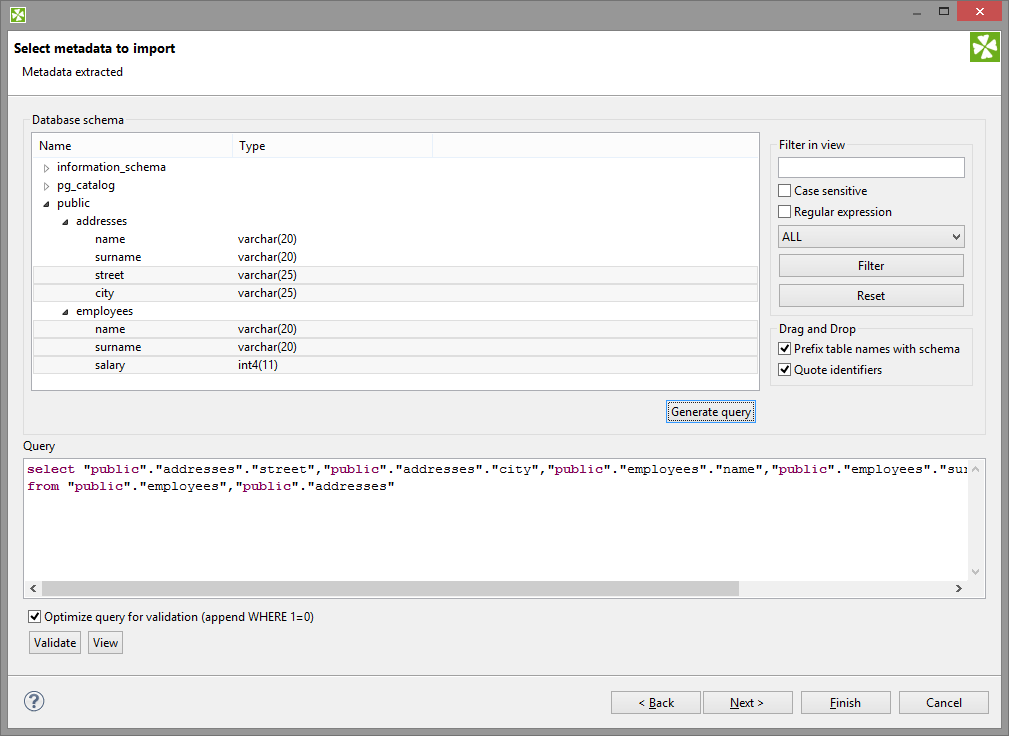Open the ALL filter type dropdown
The width and height of the screenshot is (1009, 736).
tap(871, 237)
